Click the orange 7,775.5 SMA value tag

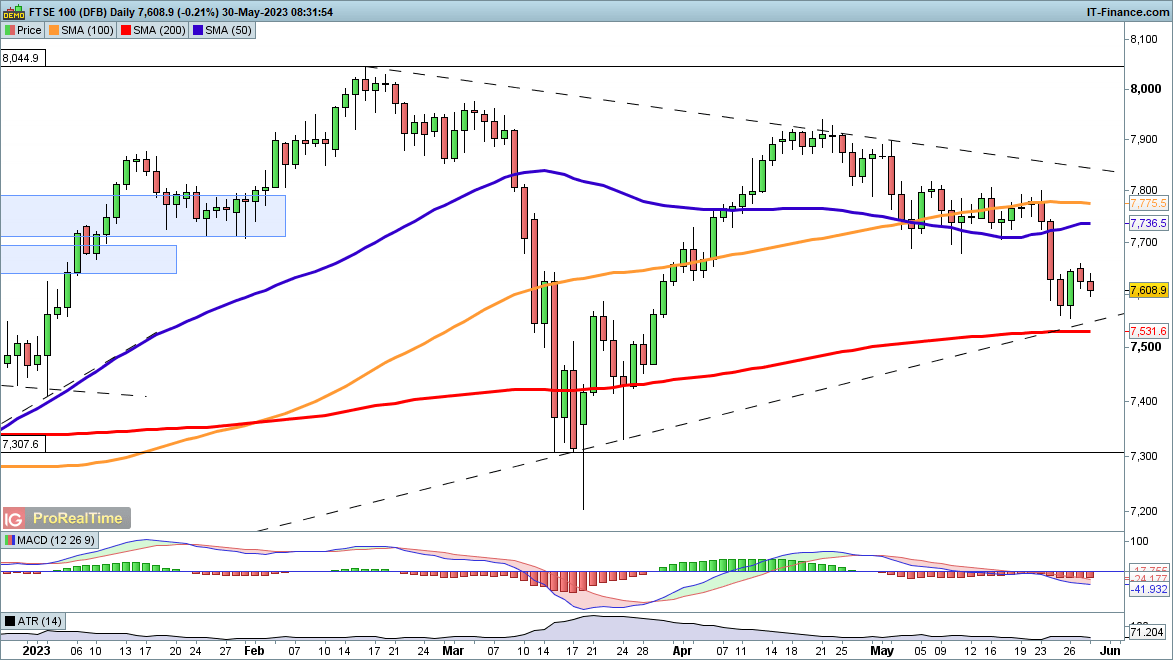pos(1148,204)
